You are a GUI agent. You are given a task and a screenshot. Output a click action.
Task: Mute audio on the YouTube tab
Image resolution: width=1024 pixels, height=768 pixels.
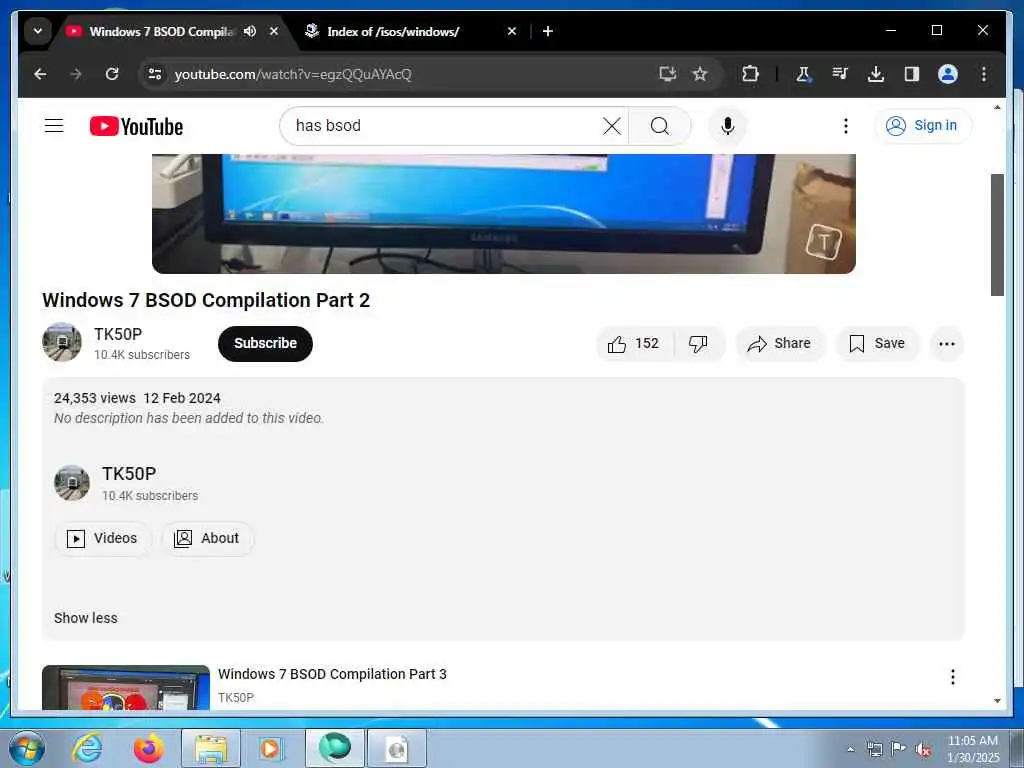pos(249,31)
